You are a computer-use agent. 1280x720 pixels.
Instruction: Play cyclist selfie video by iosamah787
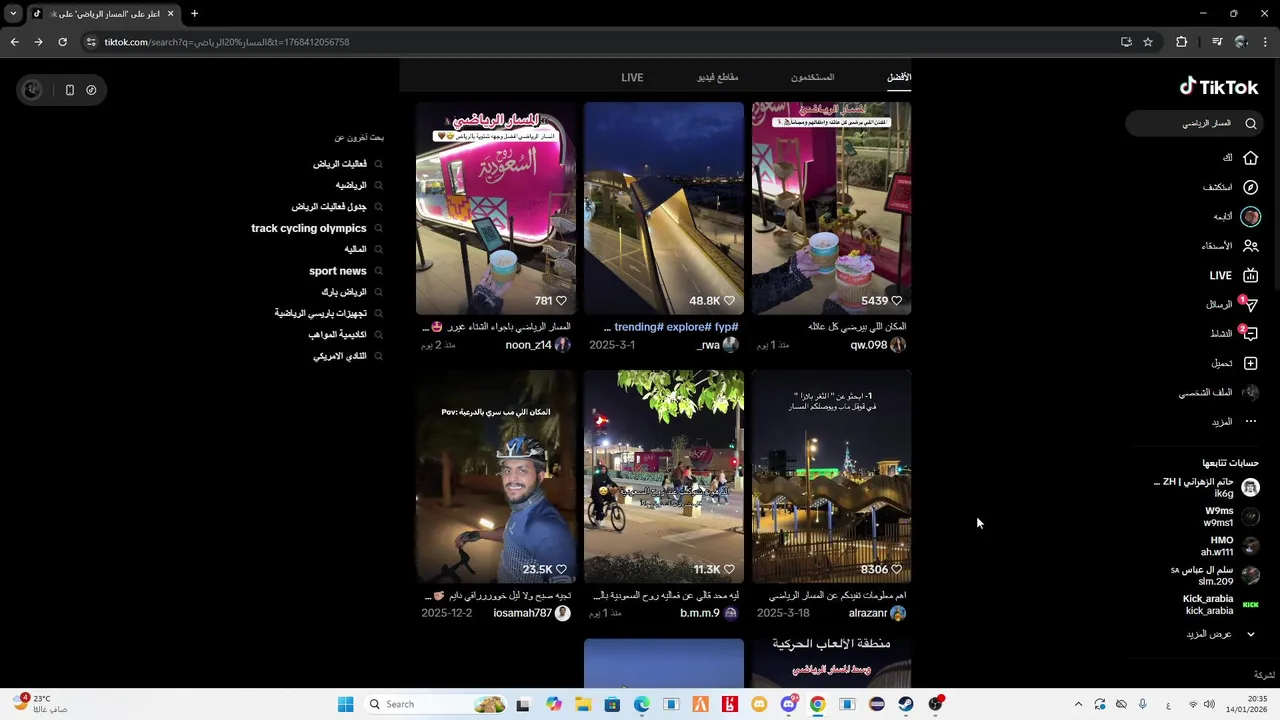pyautogui.click(x=496, y=477)
